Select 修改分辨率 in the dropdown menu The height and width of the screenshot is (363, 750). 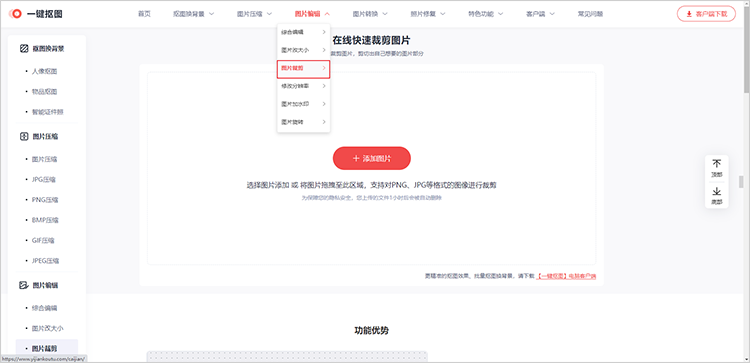click(x=304, y=86)
